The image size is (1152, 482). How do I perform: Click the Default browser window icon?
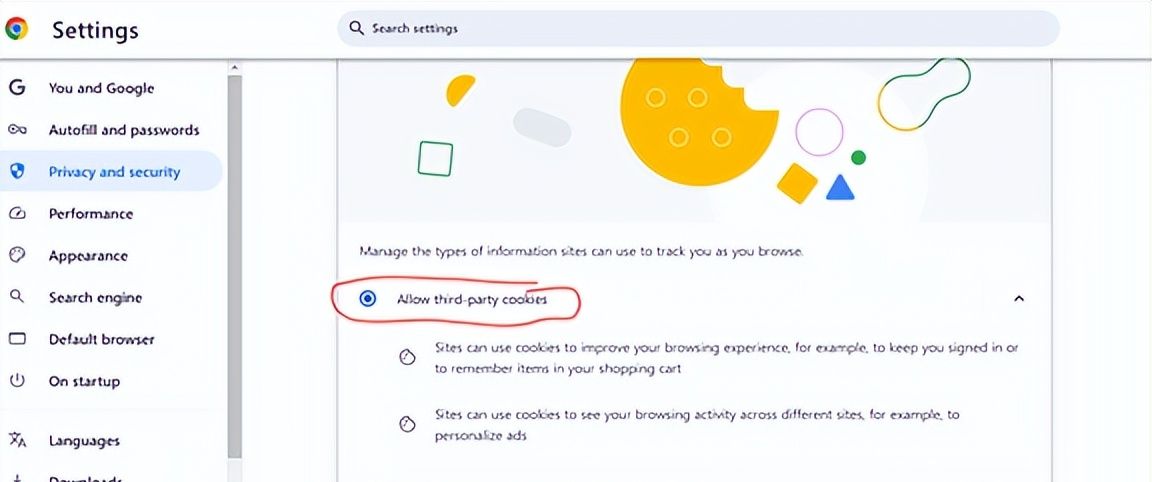point(17,339)
